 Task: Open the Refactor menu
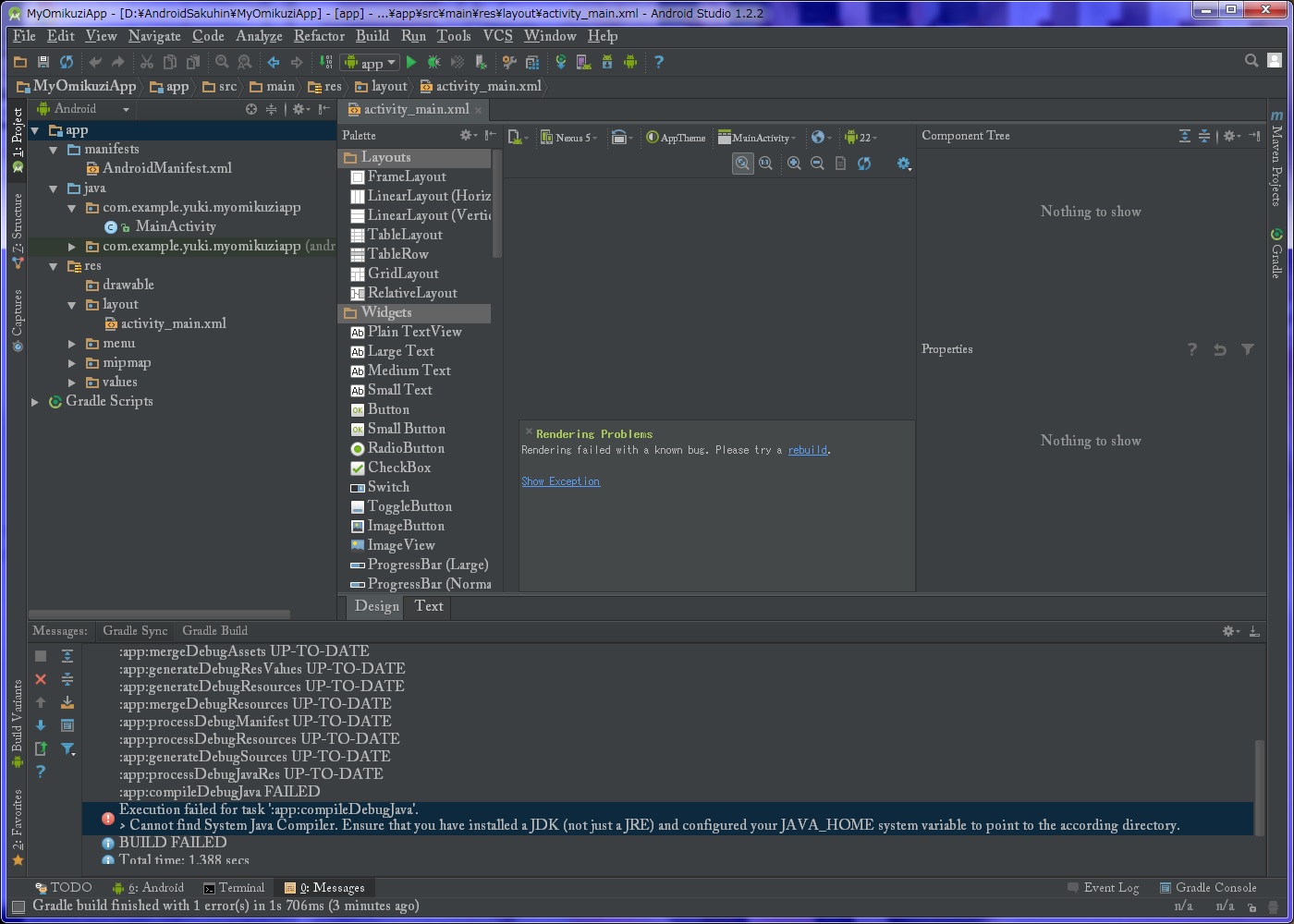(319, 36)
